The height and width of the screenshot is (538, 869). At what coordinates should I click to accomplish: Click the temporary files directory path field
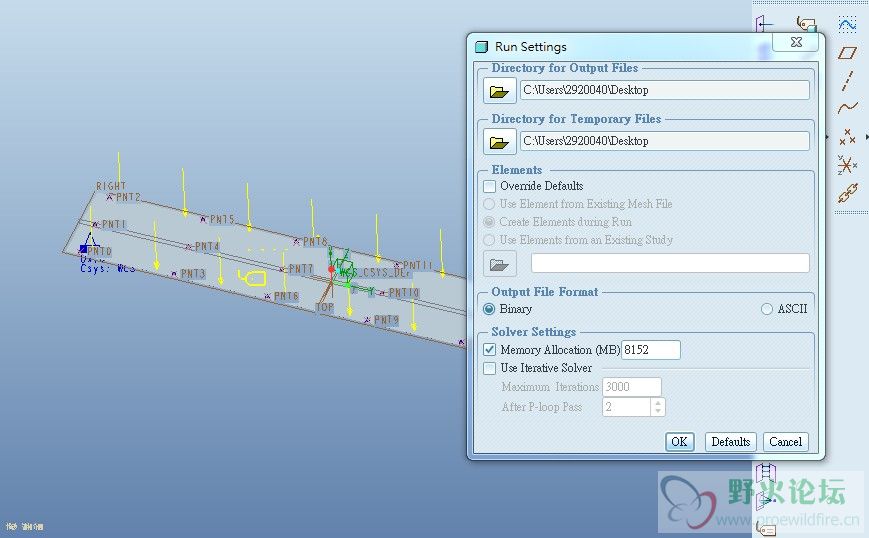coord(664,141)
